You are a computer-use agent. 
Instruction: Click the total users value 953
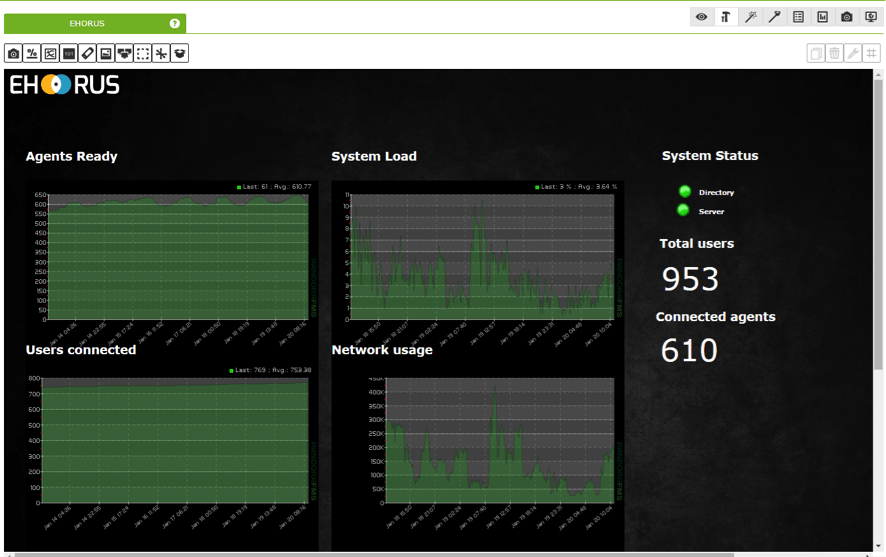pyautogui.click(x=690, y=279)
